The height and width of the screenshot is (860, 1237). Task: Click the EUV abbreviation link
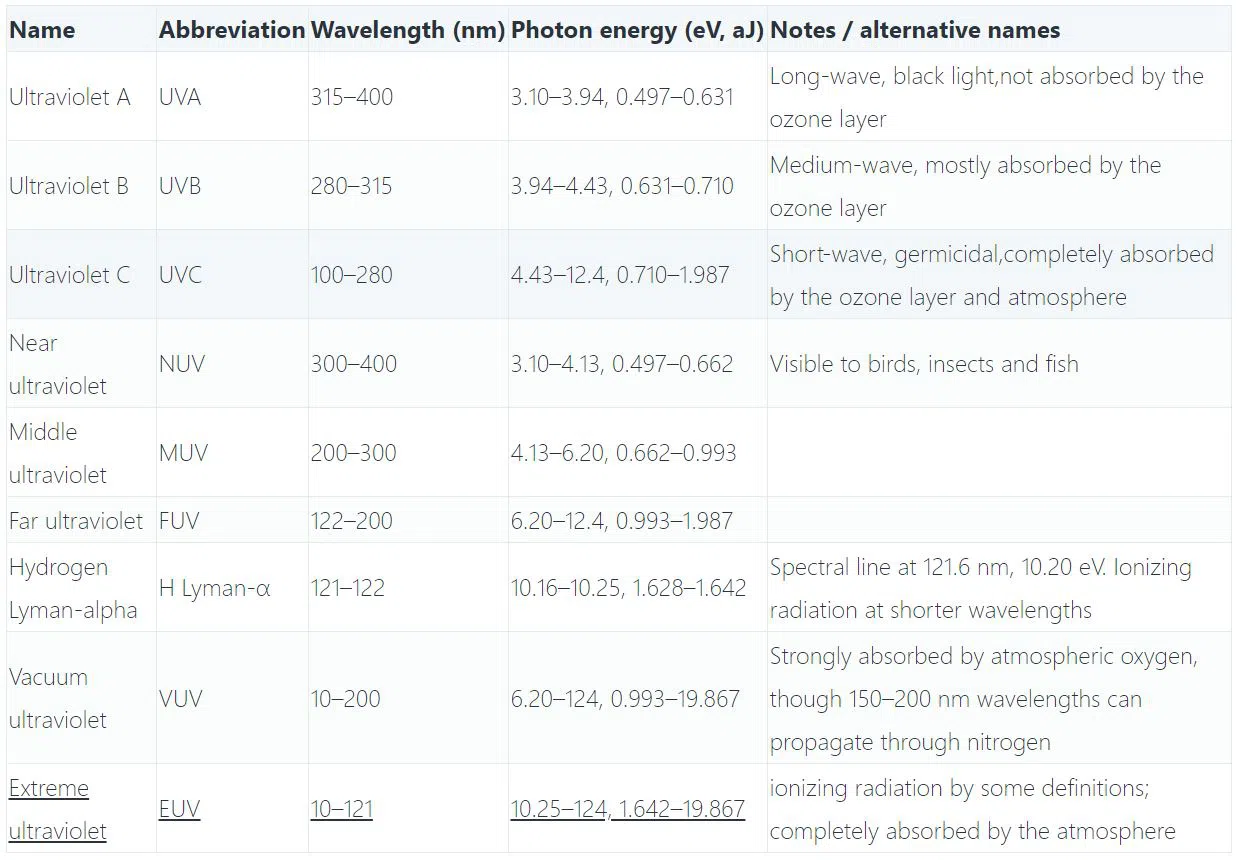click(179, 809)
